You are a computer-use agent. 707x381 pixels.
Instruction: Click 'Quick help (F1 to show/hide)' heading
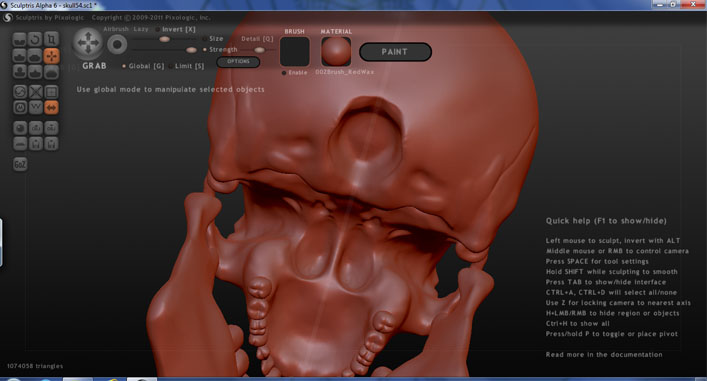(x=606, y=220)
